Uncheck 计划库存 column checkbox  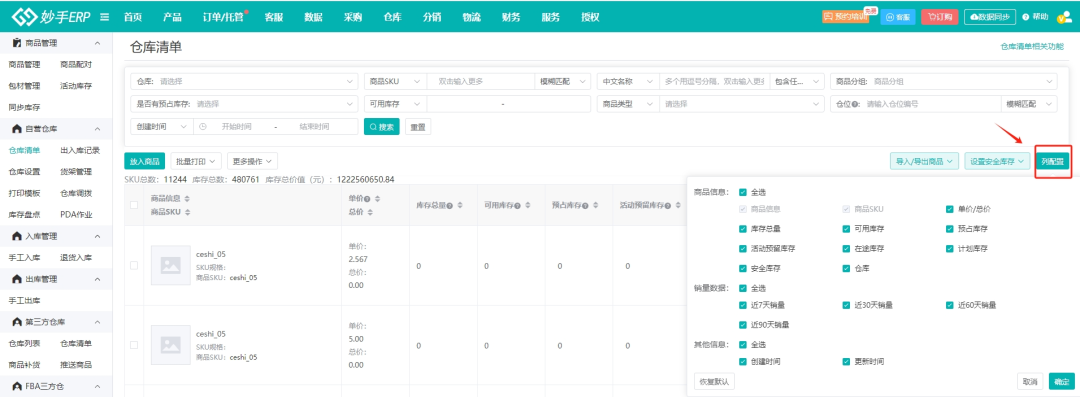[950, 248]
